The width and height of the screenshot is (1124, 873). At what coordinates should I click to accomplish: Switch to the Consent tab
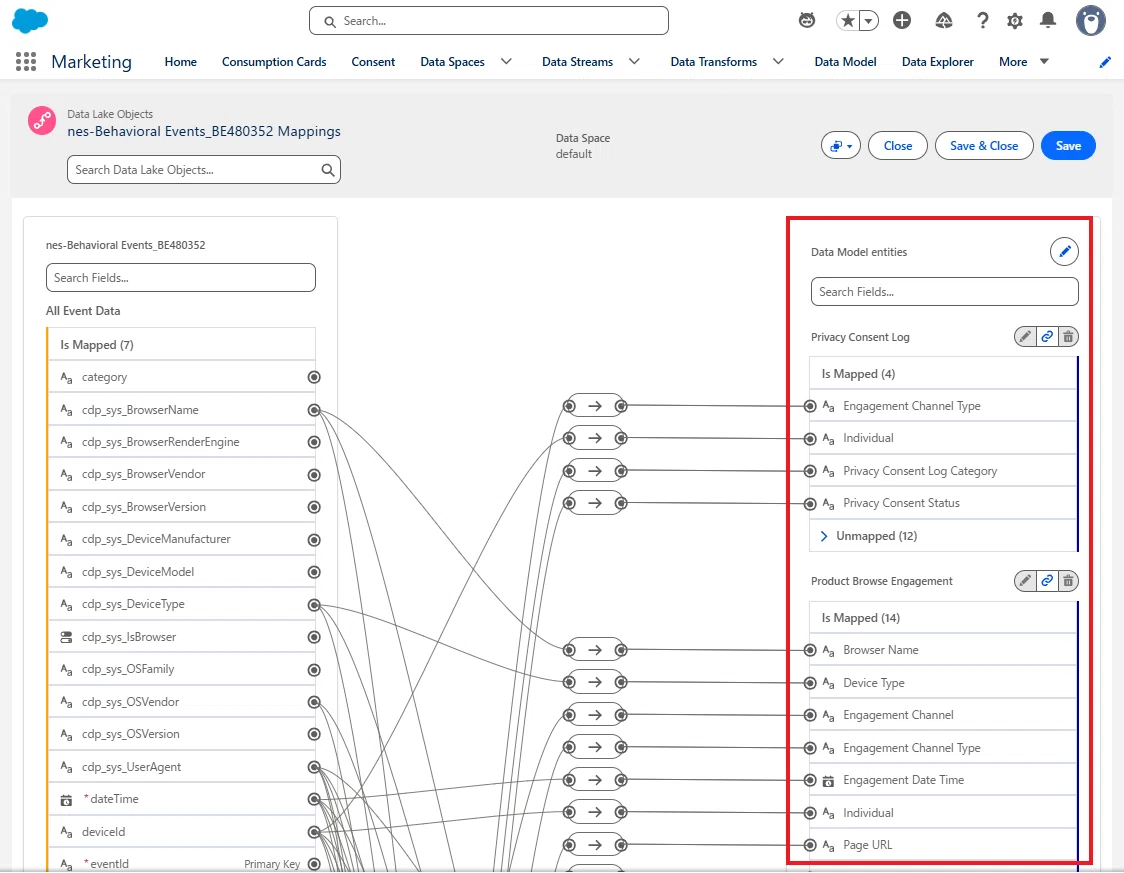[x=373, y=62]
